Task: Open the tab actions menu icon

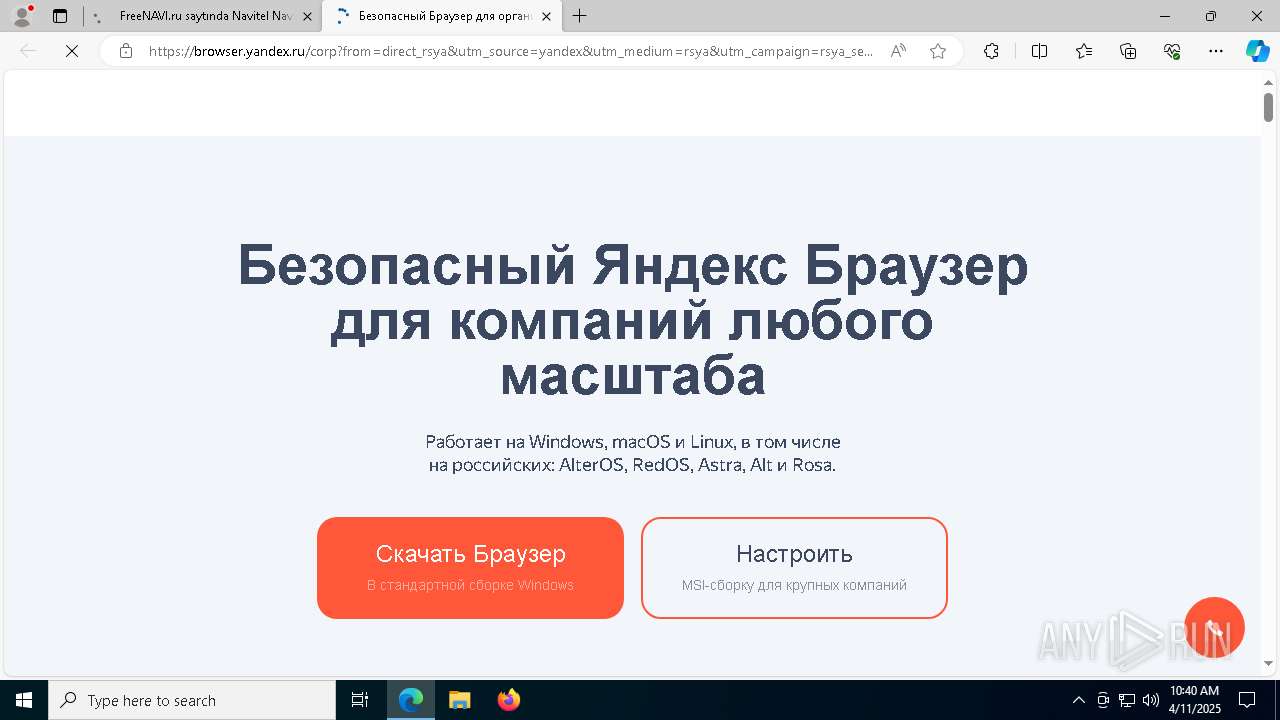Action: [x=60, y=16]
